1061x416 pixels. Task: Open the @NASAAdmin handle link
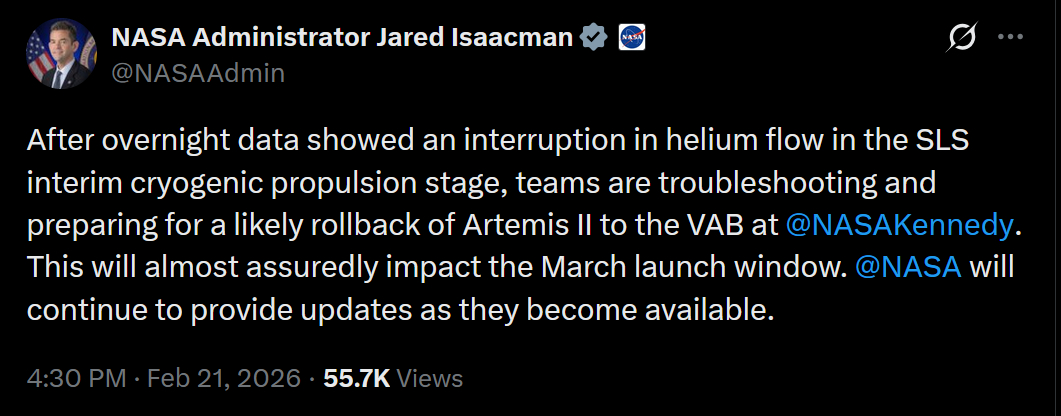(x=198, y=72)
